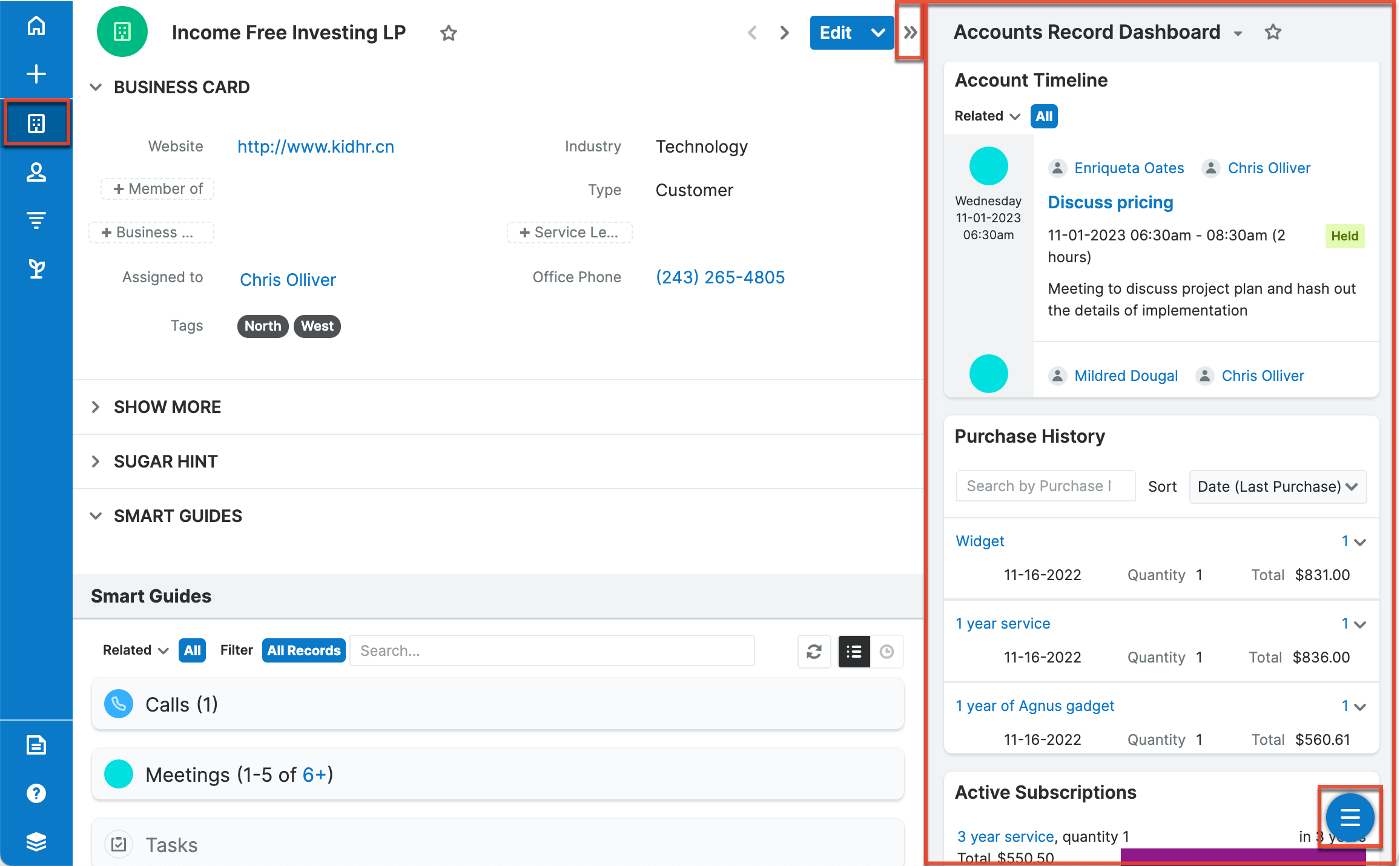
Task: Open the Contacts icon in the sidebar
Action: [x=36, y=172]
